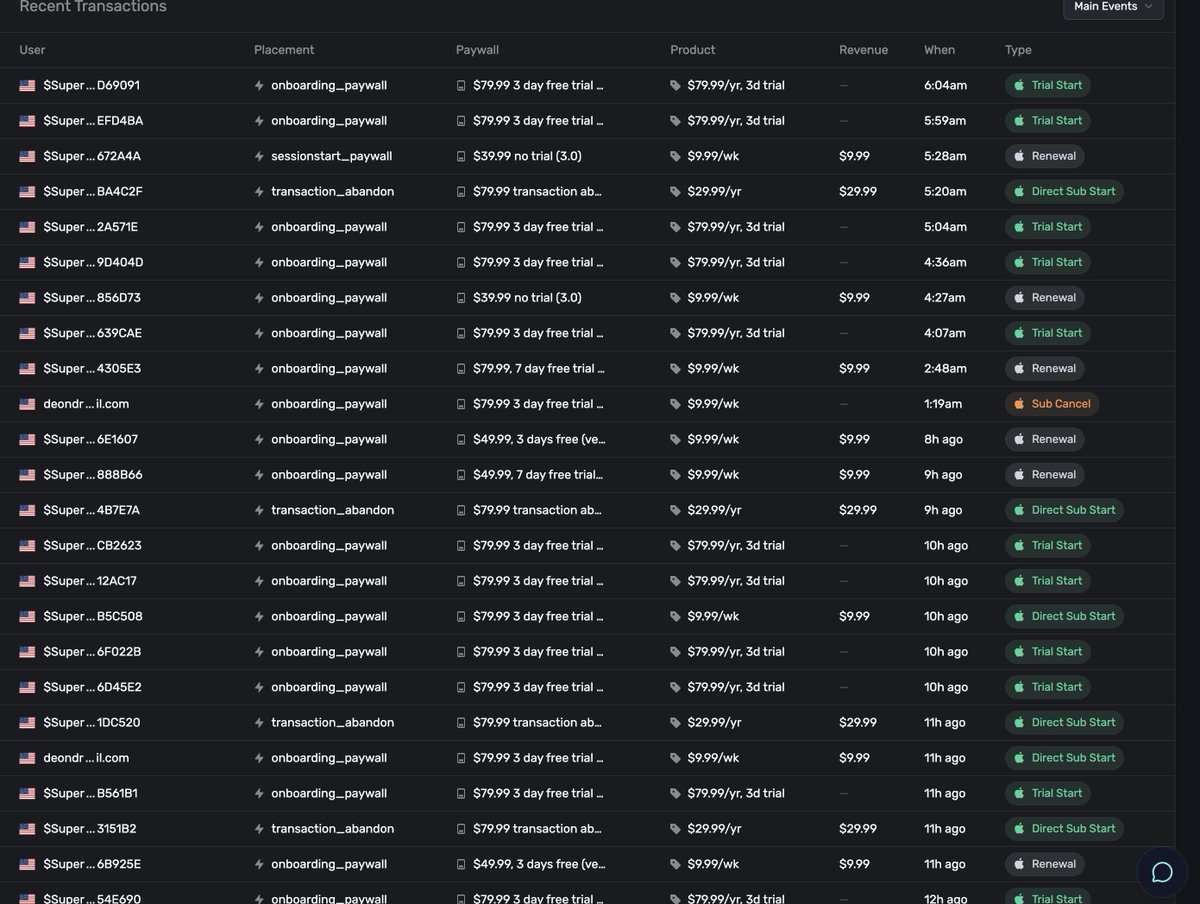Viewport: 1200px width, 904px height.
Task: Click the Renewal badge for user 888B66
Action: click(x=1045, y=475)
